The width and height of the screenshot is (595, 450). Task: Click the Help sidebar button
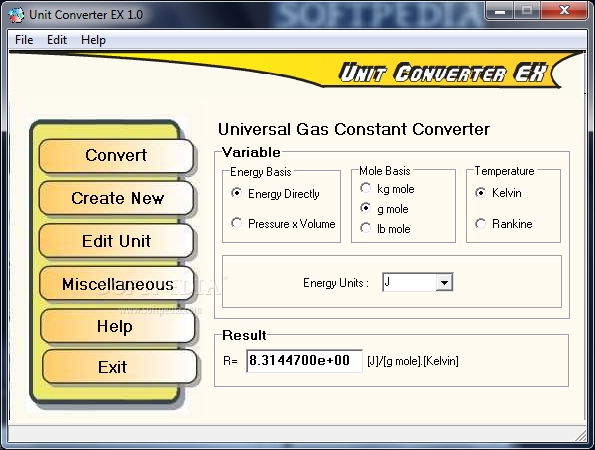117,326
